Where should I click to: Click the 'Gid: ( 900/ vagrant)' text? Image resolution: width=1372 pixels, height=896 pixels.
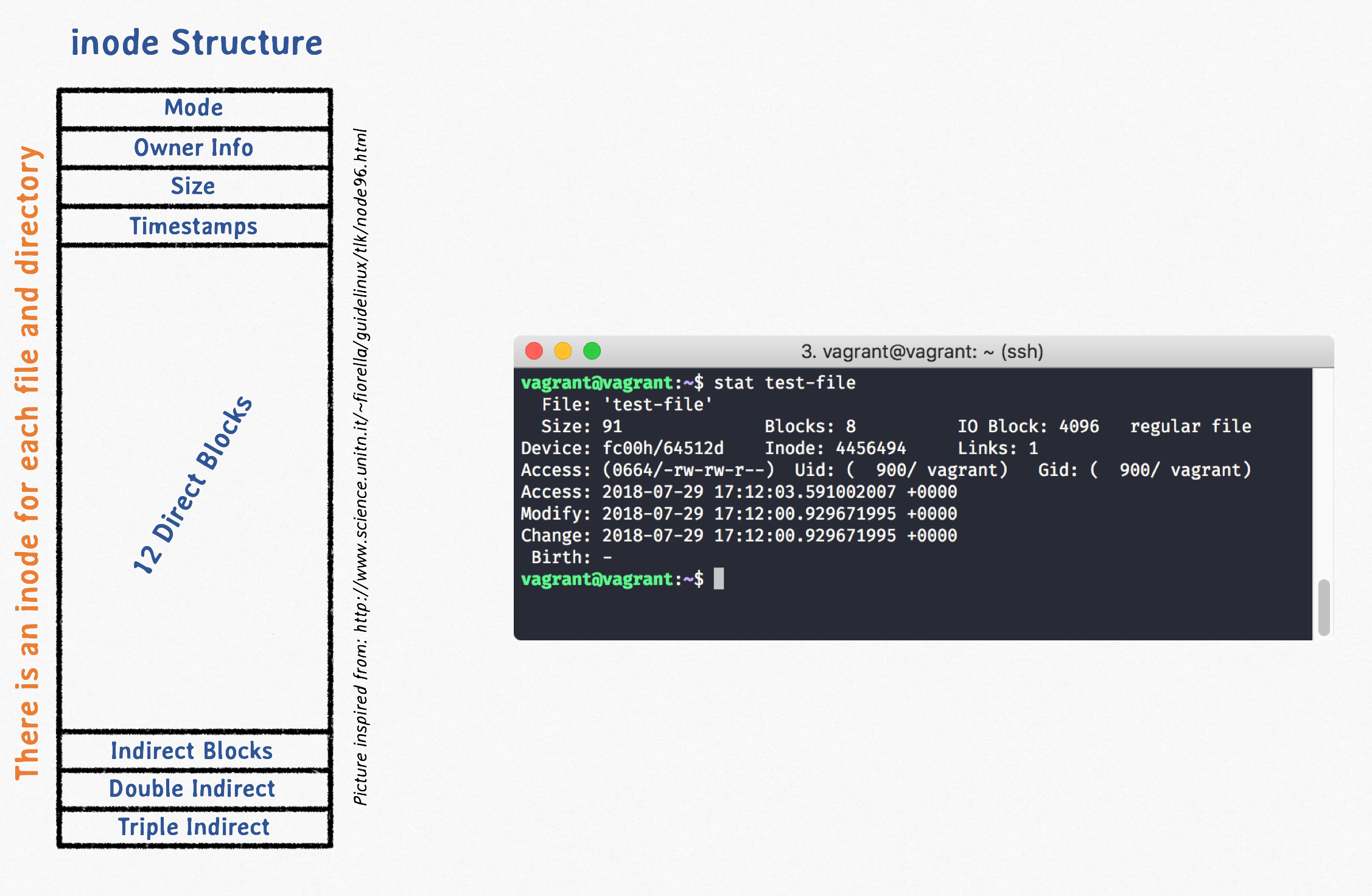pyautogui.click(x=1145, y=471)
